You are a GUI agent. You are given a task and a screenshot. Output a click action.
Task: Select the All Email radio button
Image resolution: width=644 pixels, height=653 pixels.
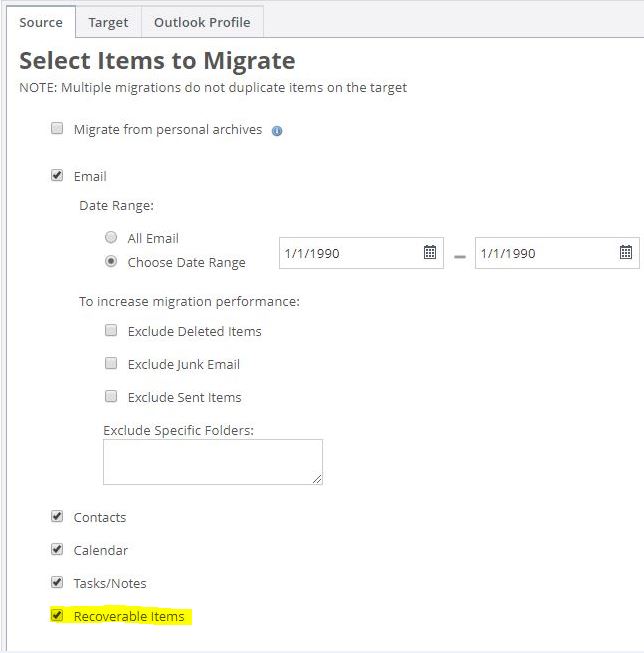click(x=111, y=238)
